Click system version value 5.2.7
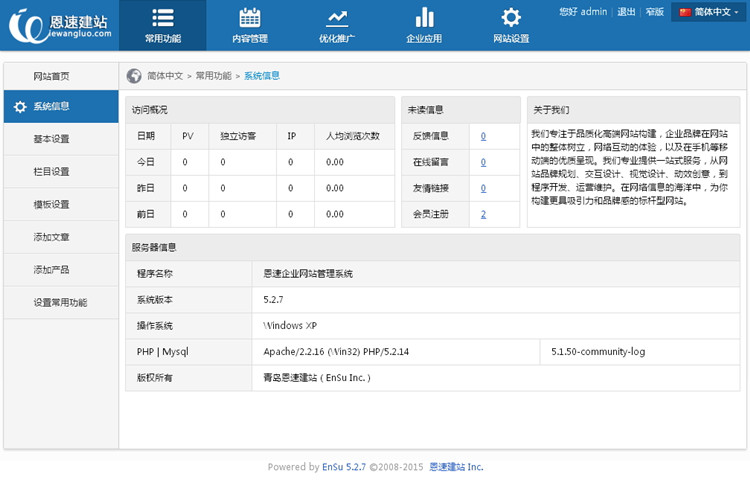Screen dimensions: 750x485 pos(273,300)
